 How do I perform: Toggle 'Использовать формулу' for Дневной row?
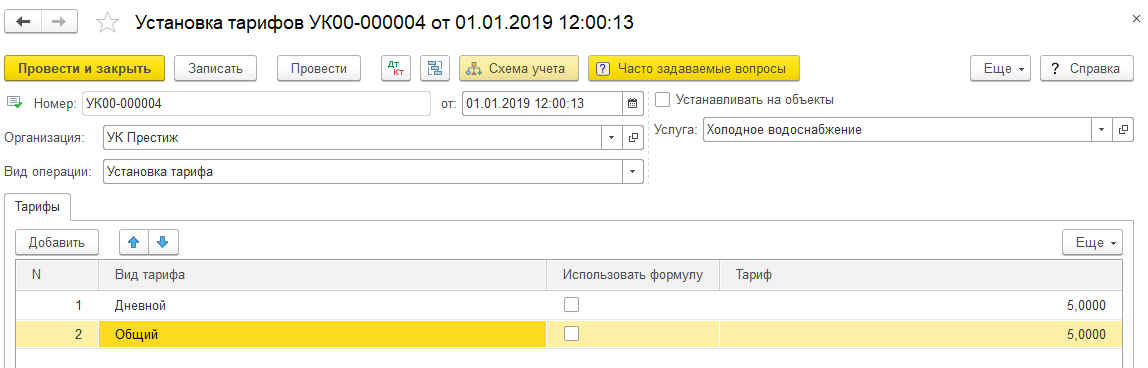tap(571, 304)
